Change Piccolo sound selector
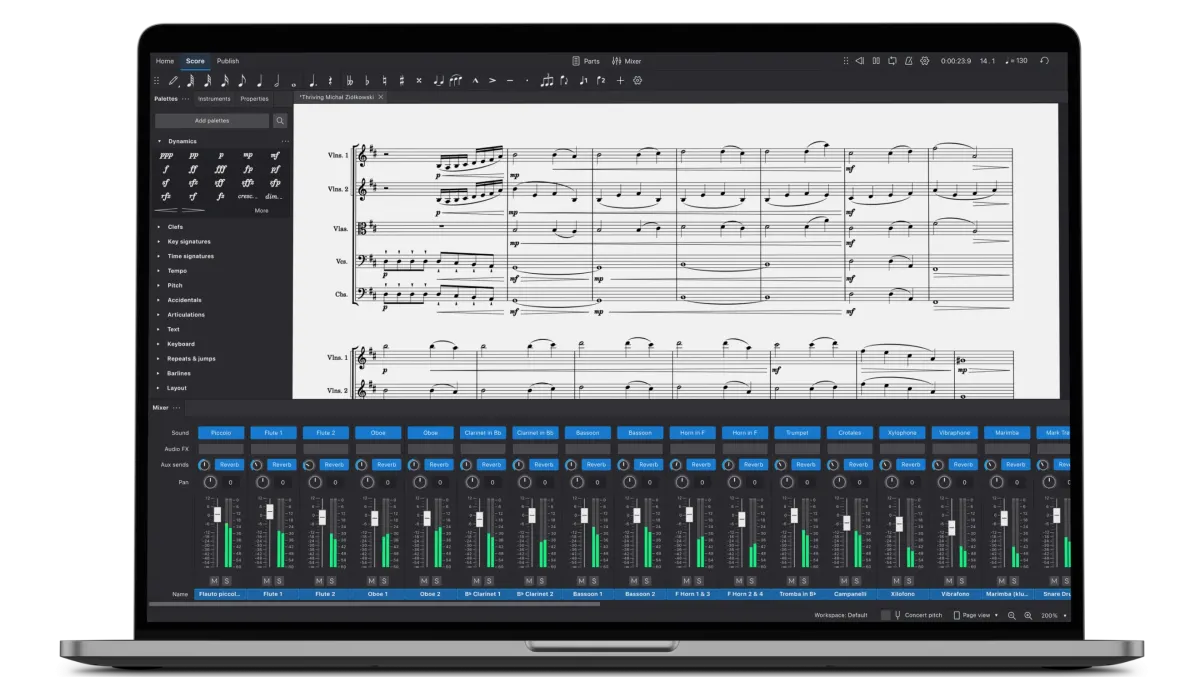The image size is (1200, 677). coord(221,433)
